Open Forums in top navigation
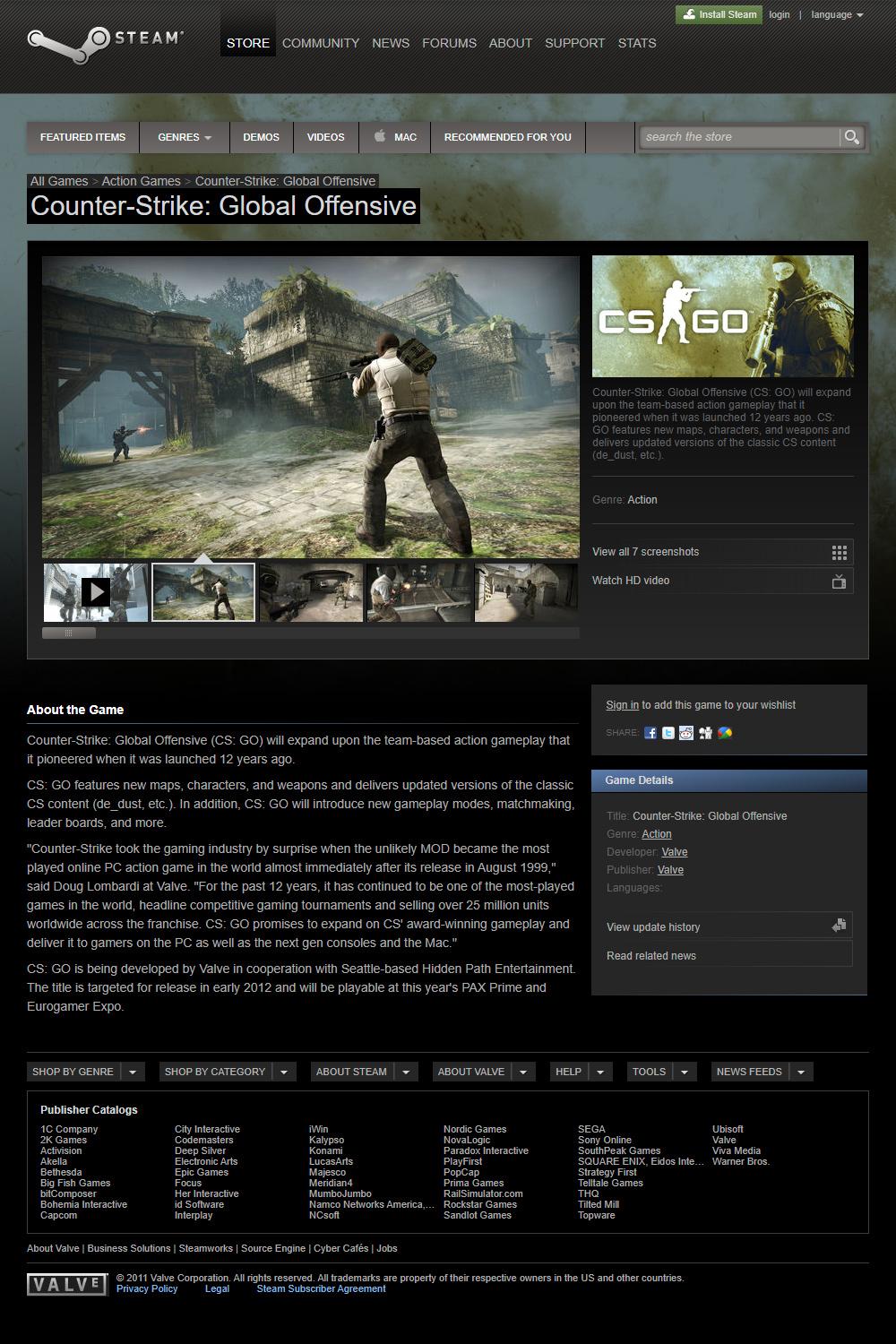The width and height of the screenshot is (896, 1344). click(449, 43)
